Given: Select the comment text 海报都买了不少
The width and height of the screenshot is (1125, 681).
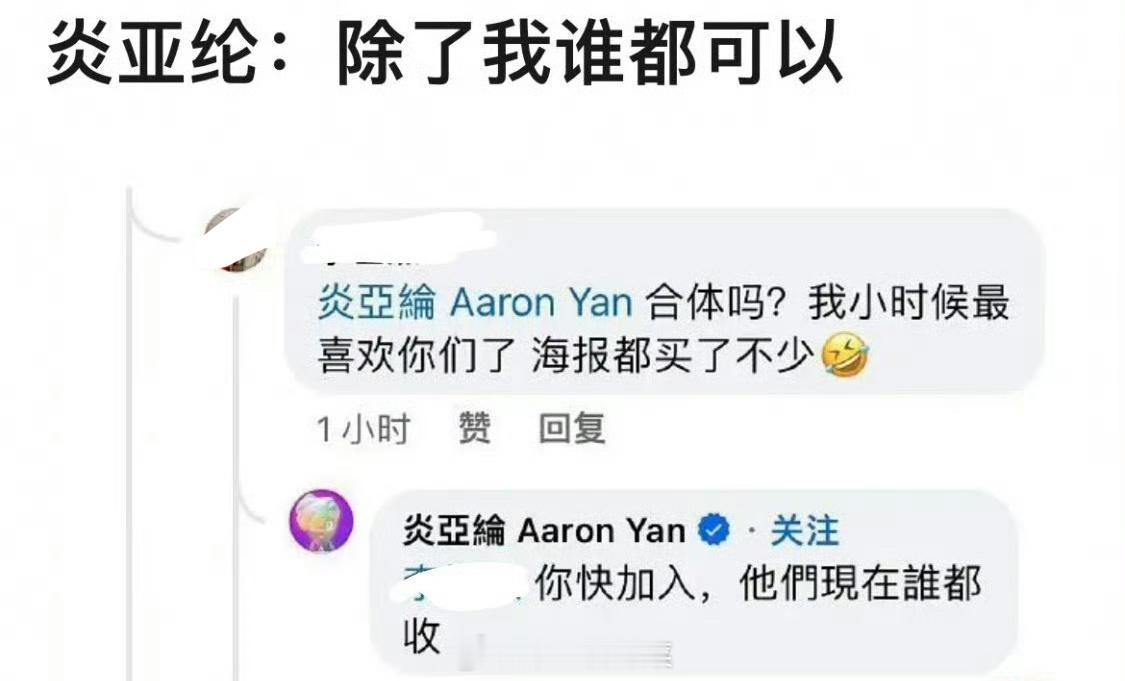Looking at the screenshot, I should (x=673, y=355).
